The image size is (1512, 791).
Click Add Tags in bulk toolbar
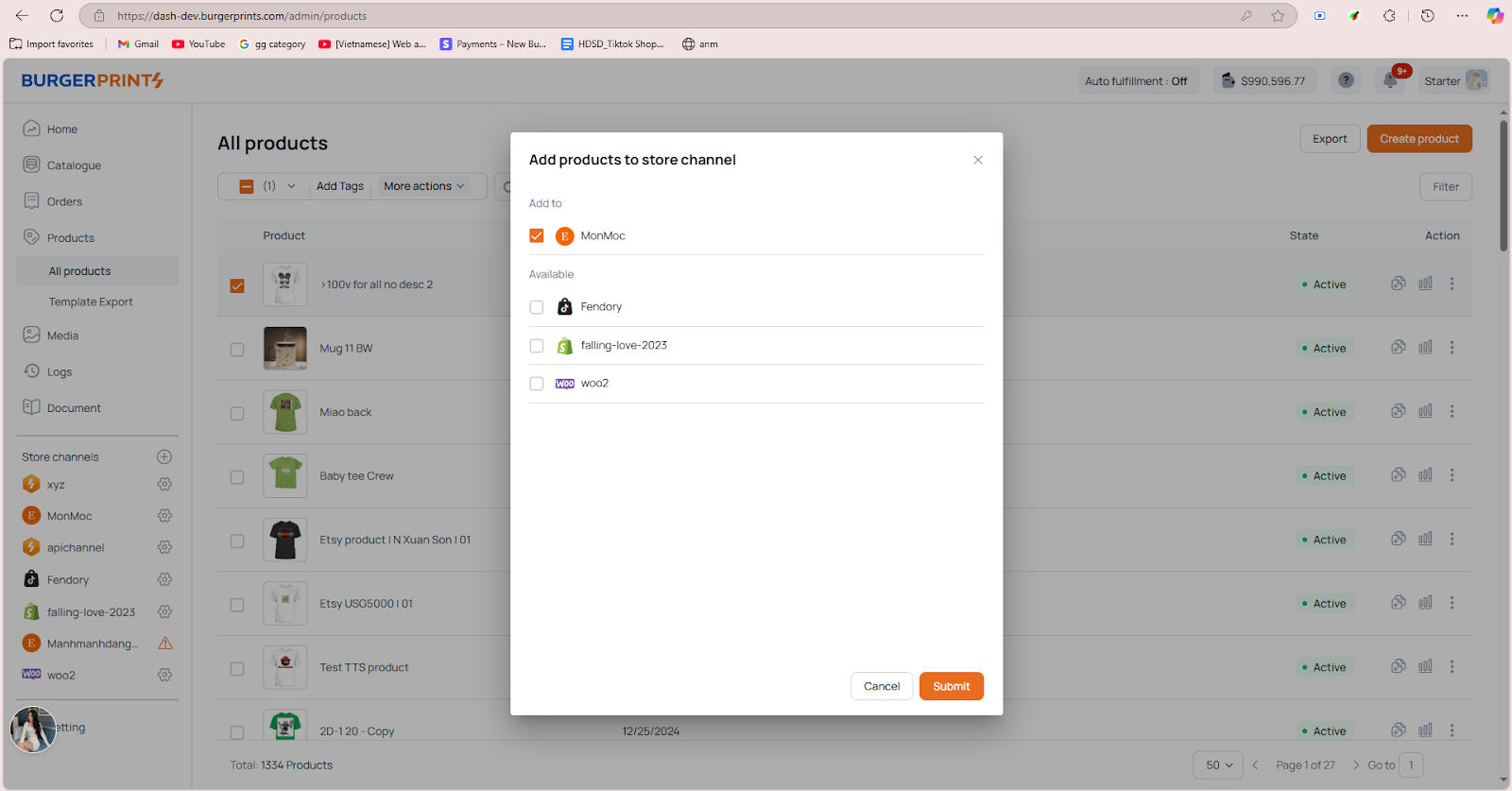coord(340,186)
